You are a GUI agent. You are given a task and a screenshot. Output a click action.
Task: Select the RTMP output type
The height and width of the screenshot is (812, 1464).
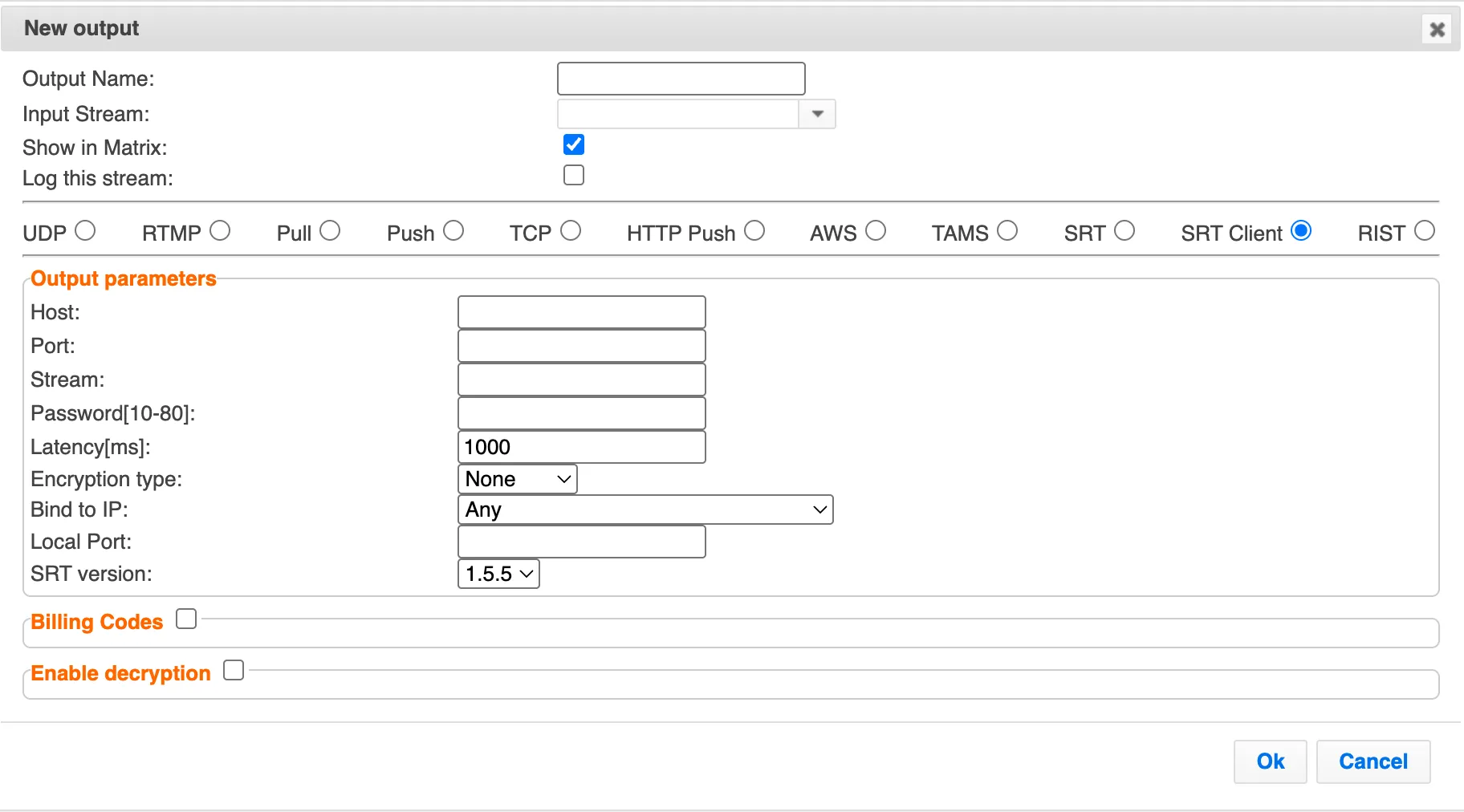(x=220, y=231)
